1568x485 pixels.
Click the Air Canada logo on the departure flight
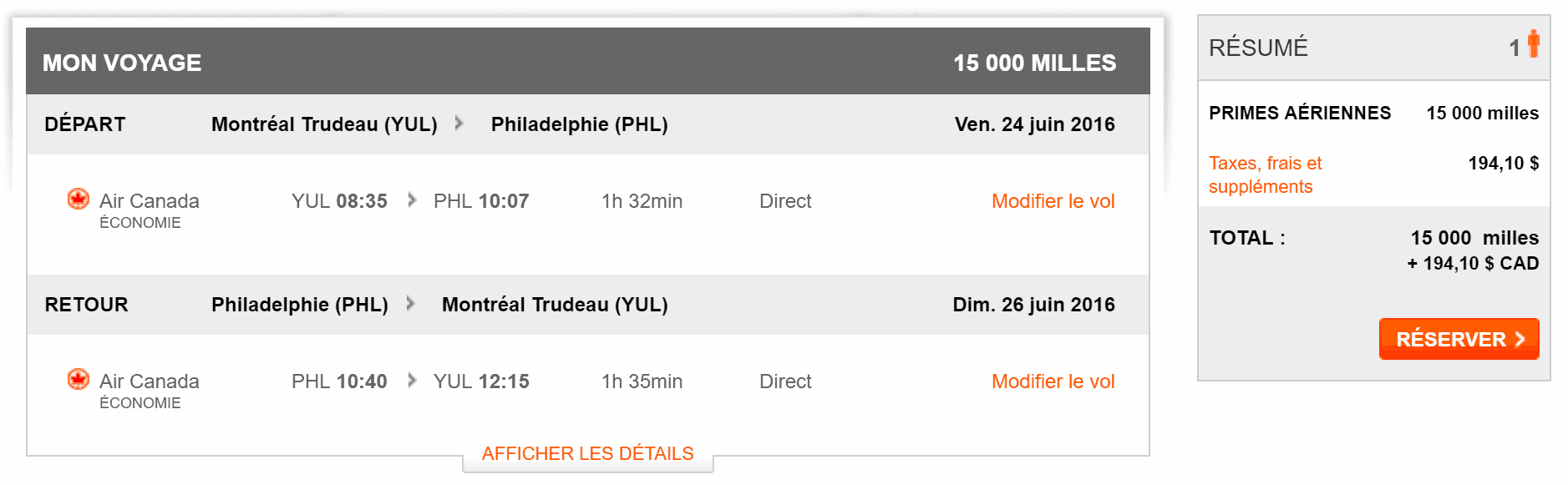77,200
